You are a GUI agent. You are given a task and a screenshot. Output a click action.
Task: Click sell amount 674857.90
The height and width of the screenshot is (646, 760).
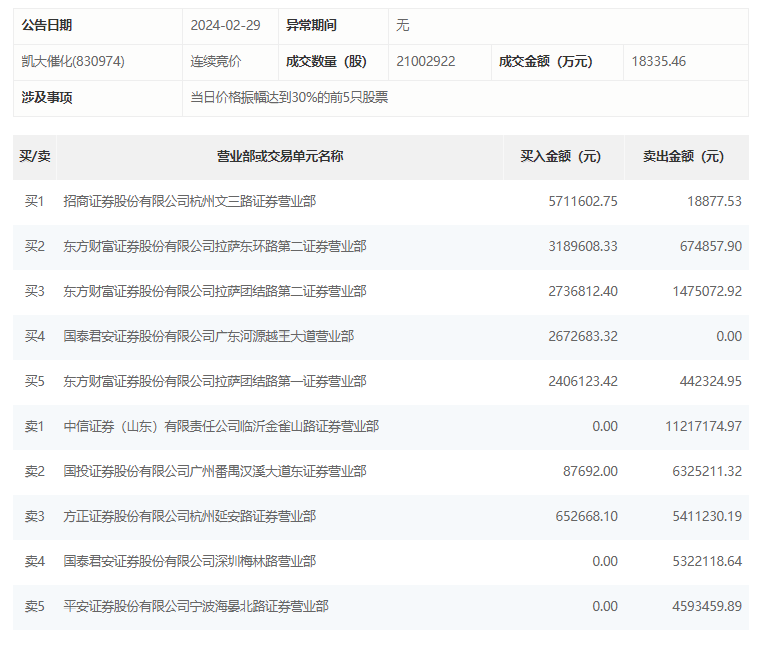pyautogui.click(x=711, y=246)
